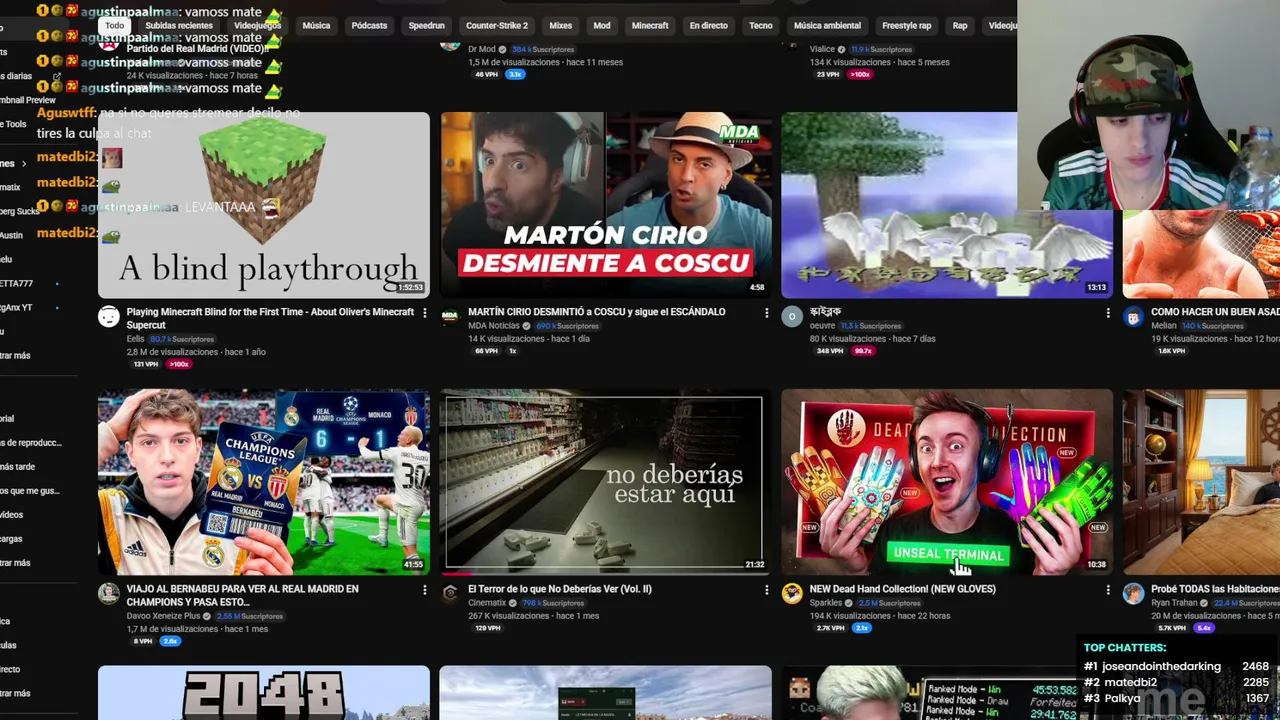Click the 5.4x badge under Ryan Trahan
The image size is (1280, 720).
pyautogui.click(x=1203, y=628)
